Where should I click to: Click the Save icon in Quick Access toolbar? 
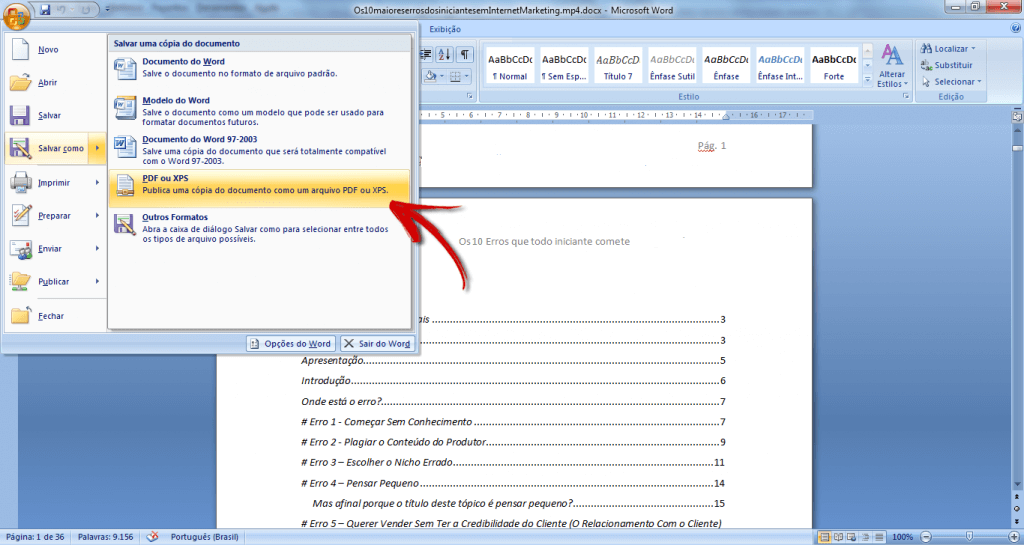coord(45,10)
